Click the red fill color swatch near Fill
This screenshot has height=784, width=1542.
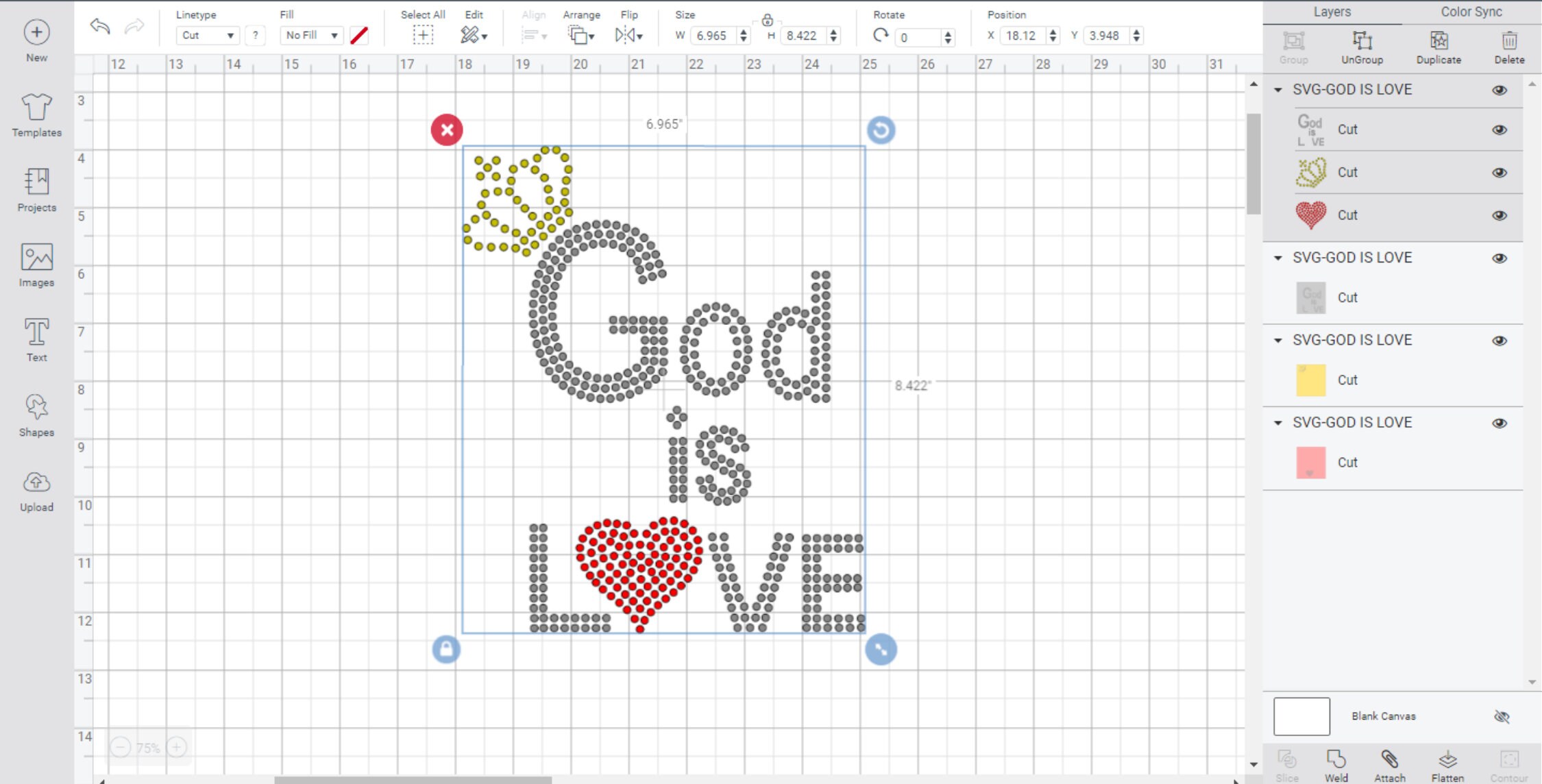click(359, 36)
